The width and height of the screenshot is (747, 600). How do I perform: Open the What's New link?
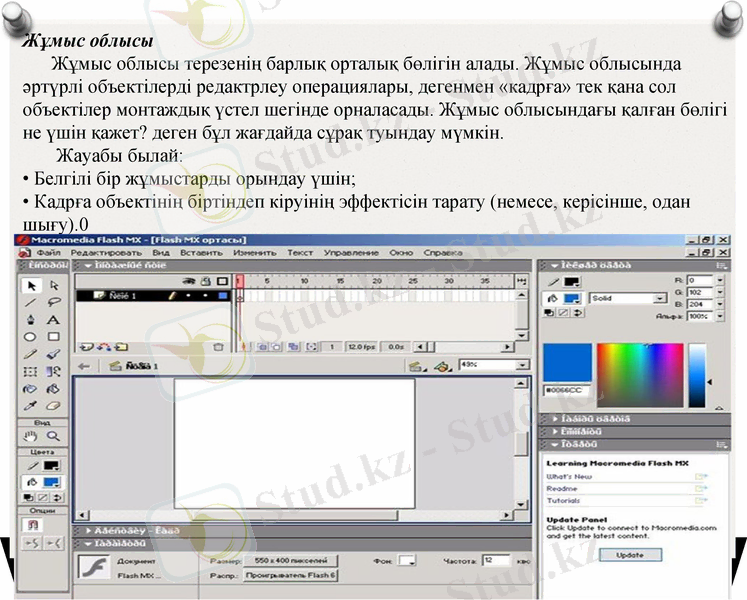[x=569, y=476]
